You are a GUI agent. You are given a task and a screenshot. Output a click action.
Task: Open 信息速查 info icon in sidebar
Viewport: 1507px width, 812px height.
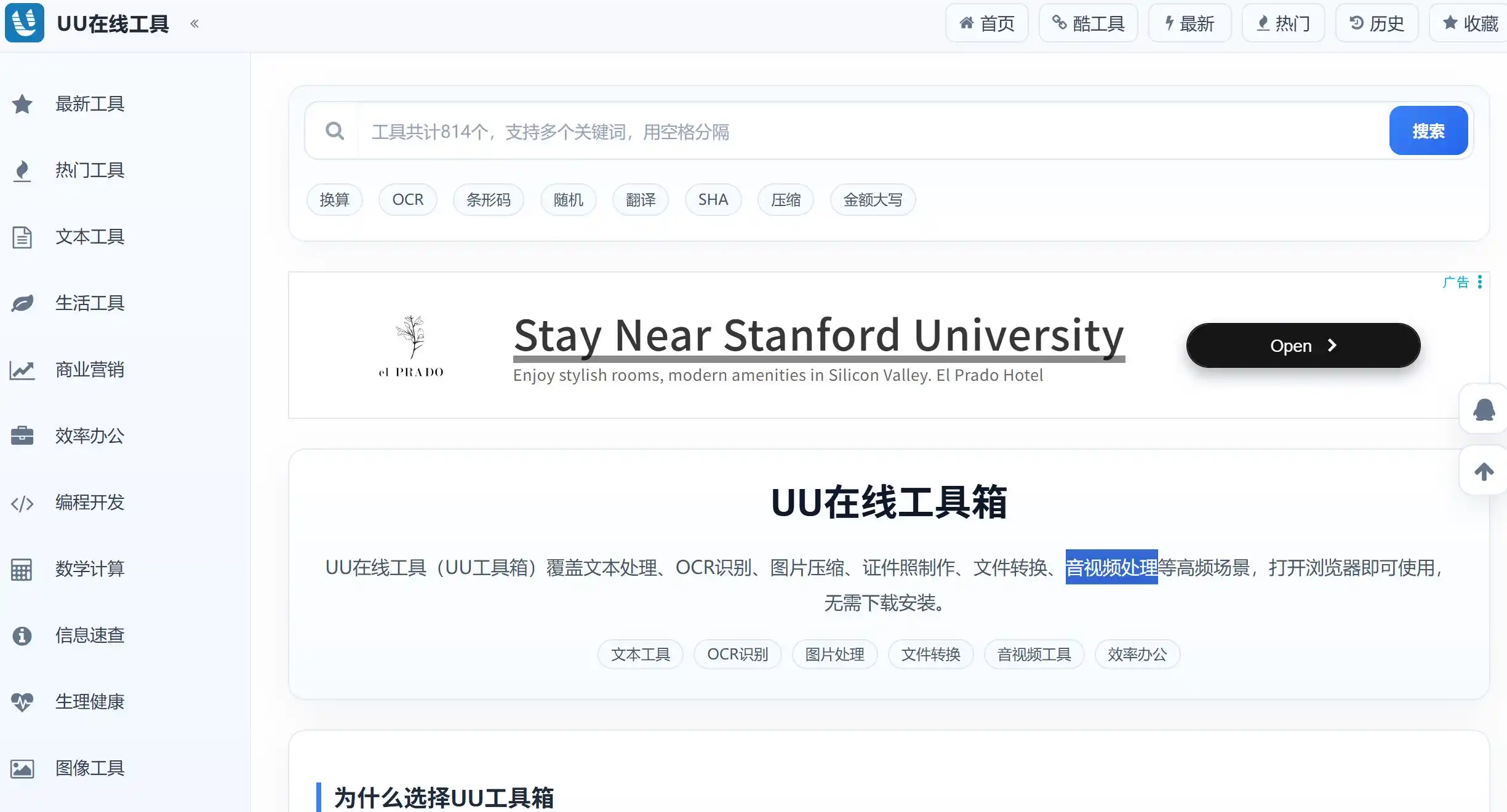(22, 635)
